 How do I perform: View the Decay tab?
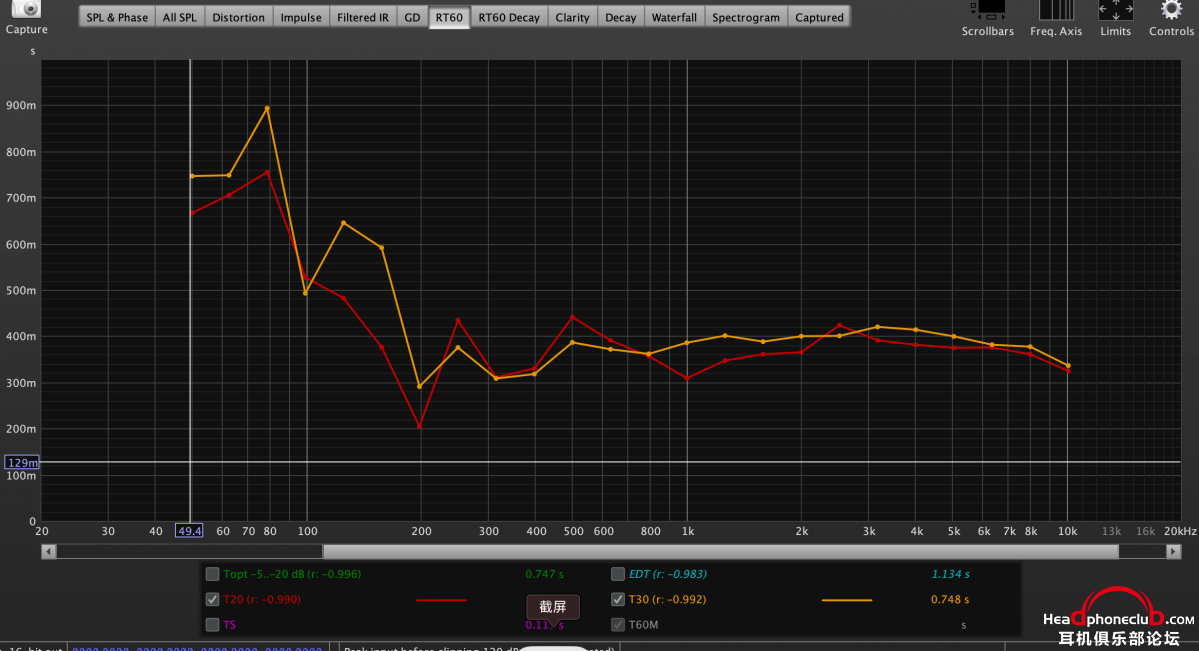tap(620, 17)
